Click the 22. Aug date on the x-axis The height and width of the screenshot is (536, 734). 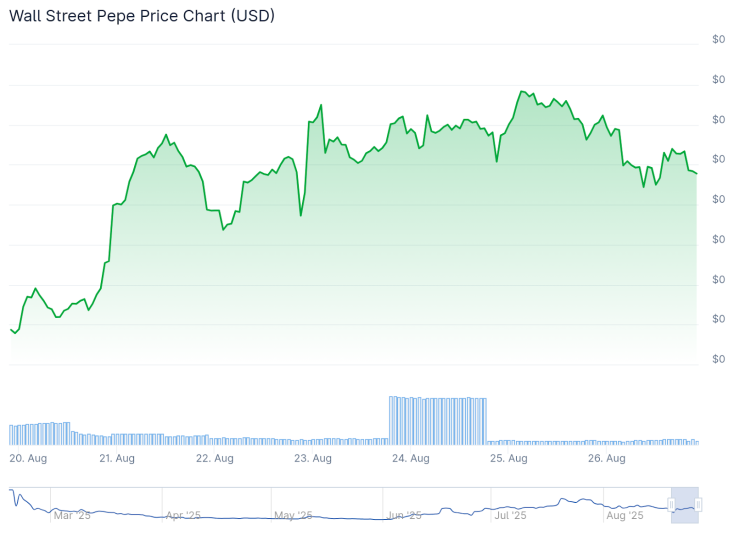click(215, 458)
